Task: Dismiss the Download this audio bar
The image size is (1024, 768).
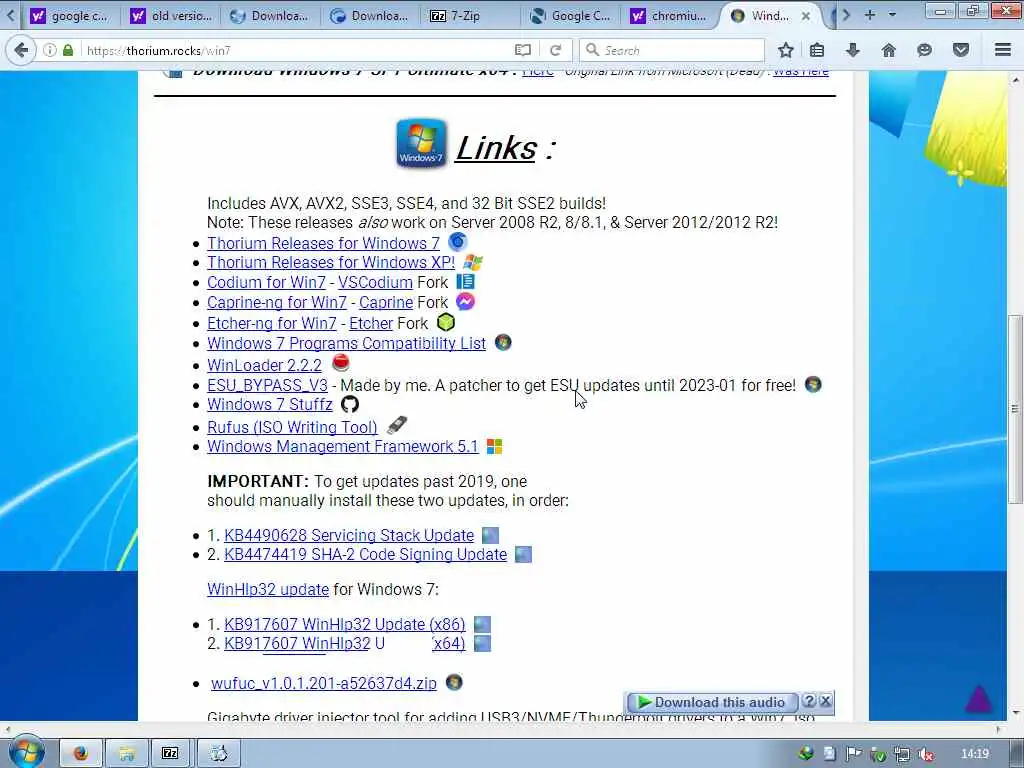Action: 825,701
